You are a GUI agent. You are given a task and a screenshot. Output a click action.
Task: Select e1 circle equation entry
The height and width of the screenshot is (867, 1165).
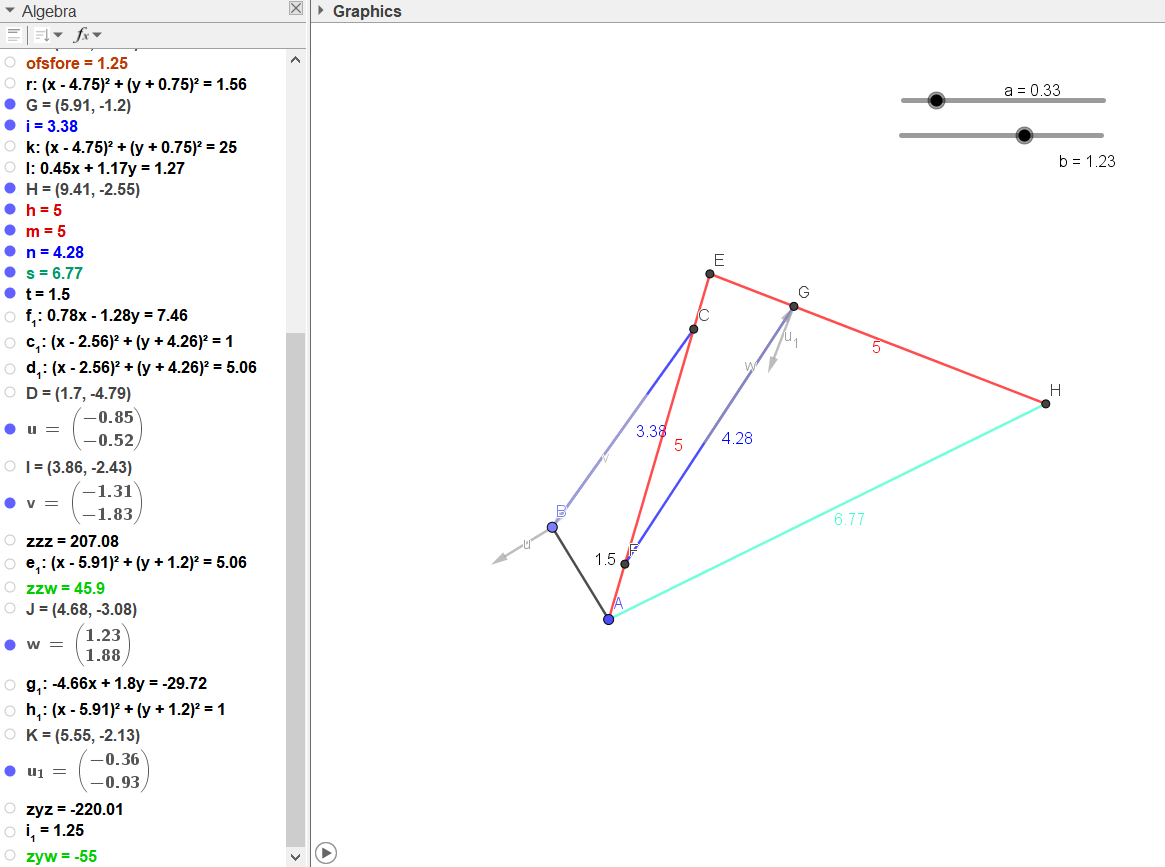tap(136, 562)
